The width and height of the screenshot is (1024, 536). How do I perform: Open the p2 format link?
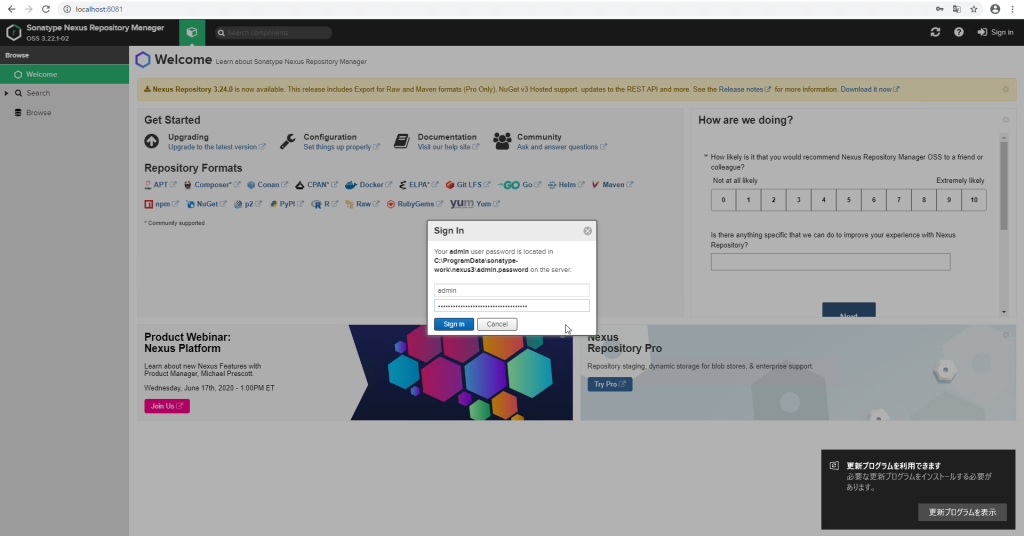click(248, 204)
